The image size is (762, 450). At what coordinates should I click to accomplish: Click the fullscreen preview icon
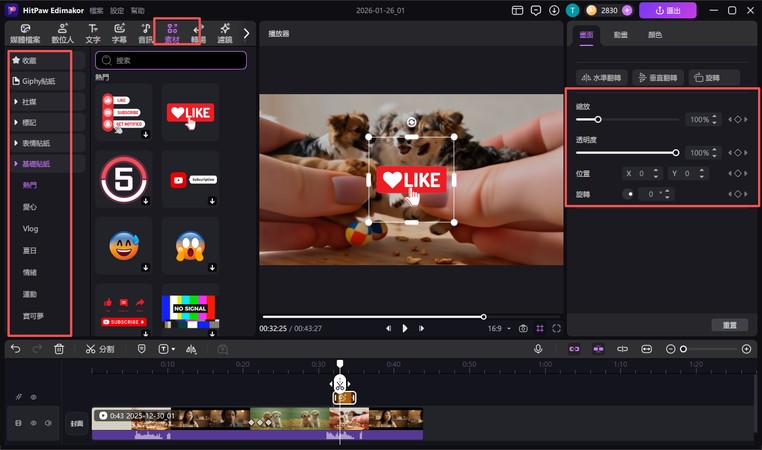pos(556,328)
